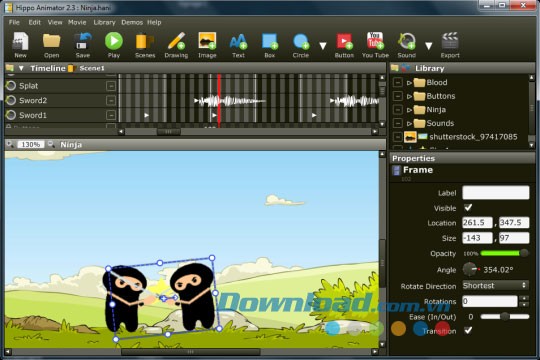The width and height of the screenshot is (540, 360).
Task: Click the Angle dial knob
Action: point(470,269)
